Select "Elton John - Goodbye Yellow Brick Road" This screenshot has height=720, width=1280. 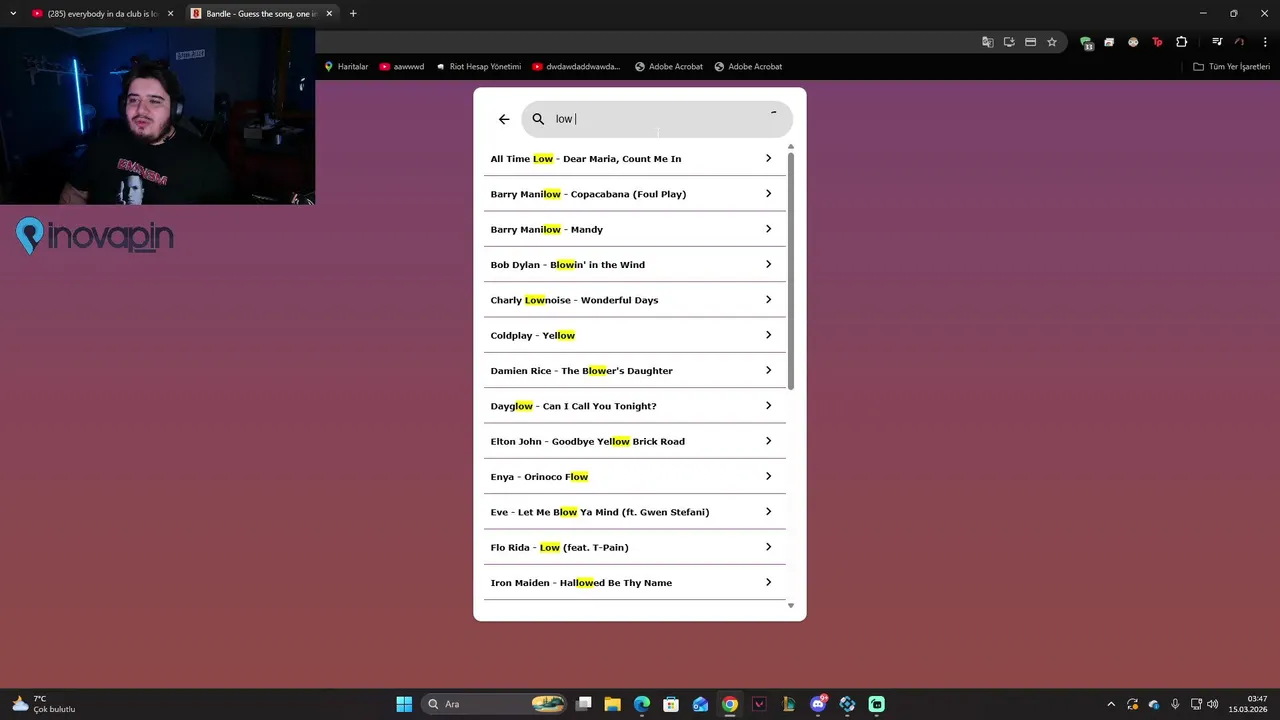point(634,441)
